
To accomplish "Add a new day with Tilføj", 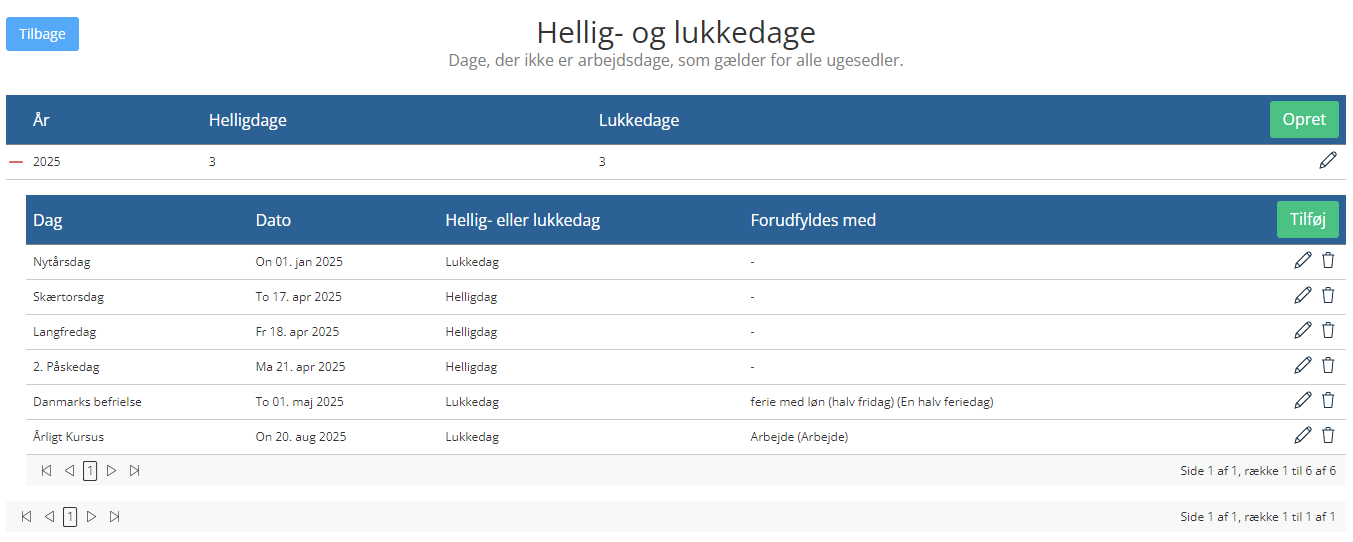I will tap(1308, 220).
